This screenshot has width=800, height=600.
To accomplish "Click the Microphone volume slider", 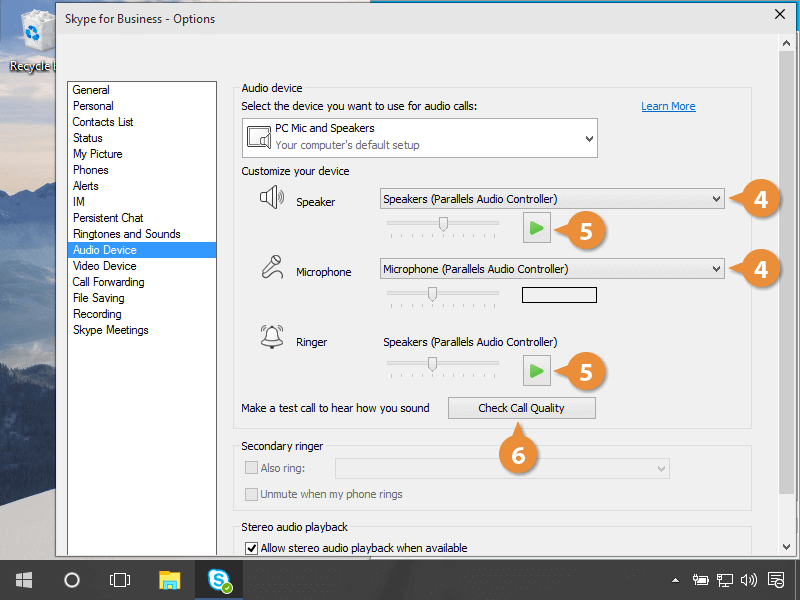I will click(x=432, y=294).
